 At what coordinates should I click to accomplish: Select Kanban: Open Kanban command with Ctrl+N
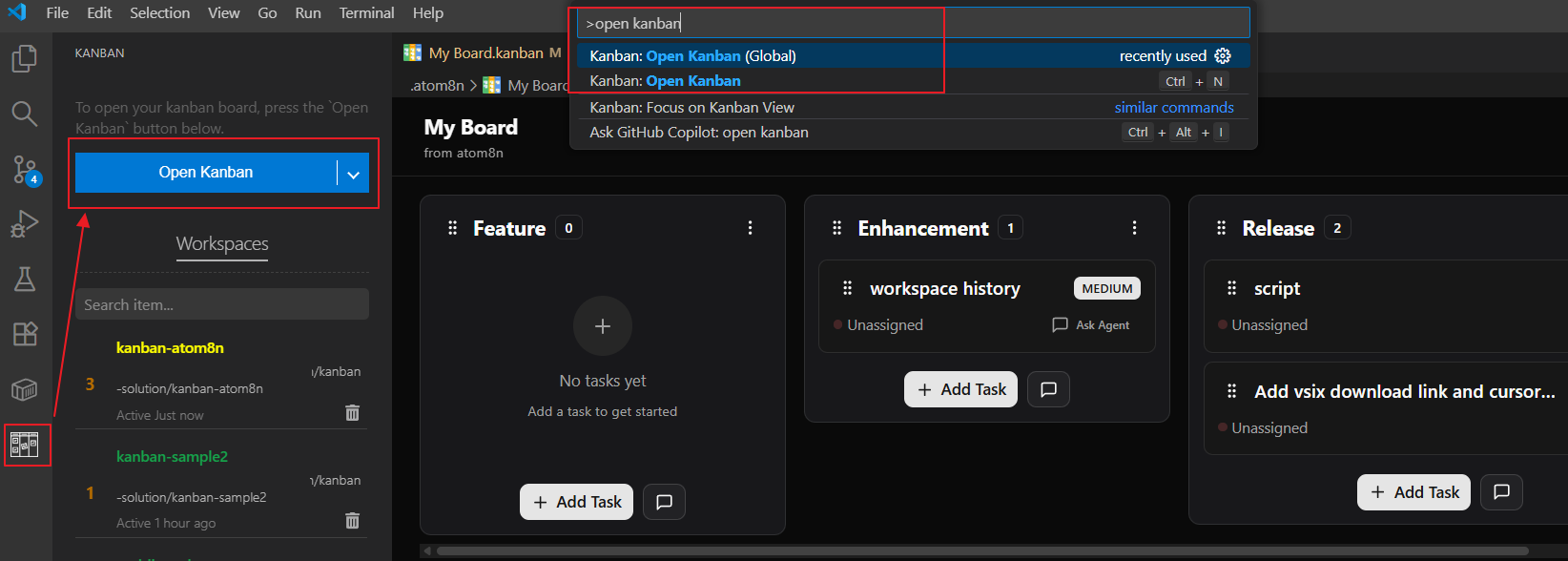tap(914, 81)
